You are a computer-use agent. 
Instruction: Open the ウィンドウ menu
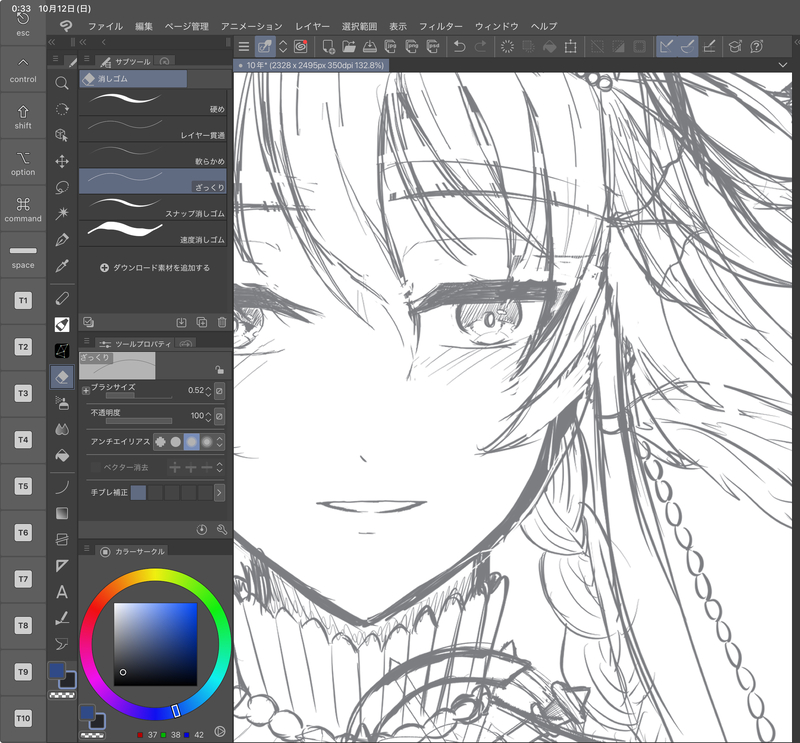coord(496,26)
